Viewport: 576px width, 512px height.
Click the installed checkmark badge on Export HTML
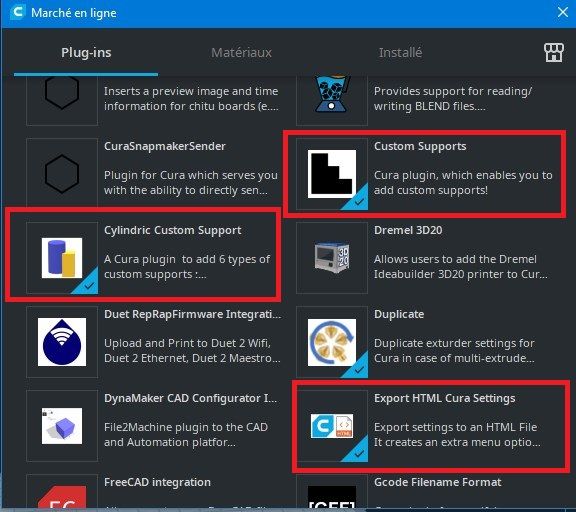(358, 453)
